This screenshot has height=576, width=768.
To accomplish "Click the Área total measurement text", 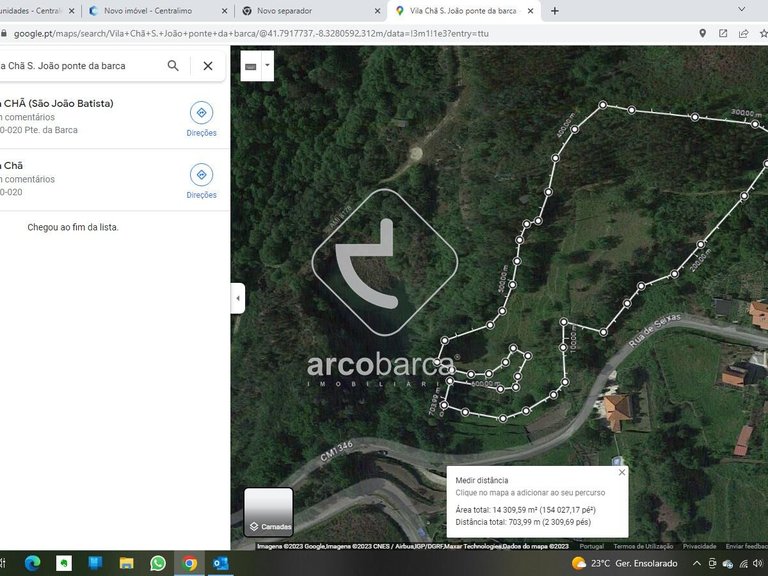I will point(526,510).
